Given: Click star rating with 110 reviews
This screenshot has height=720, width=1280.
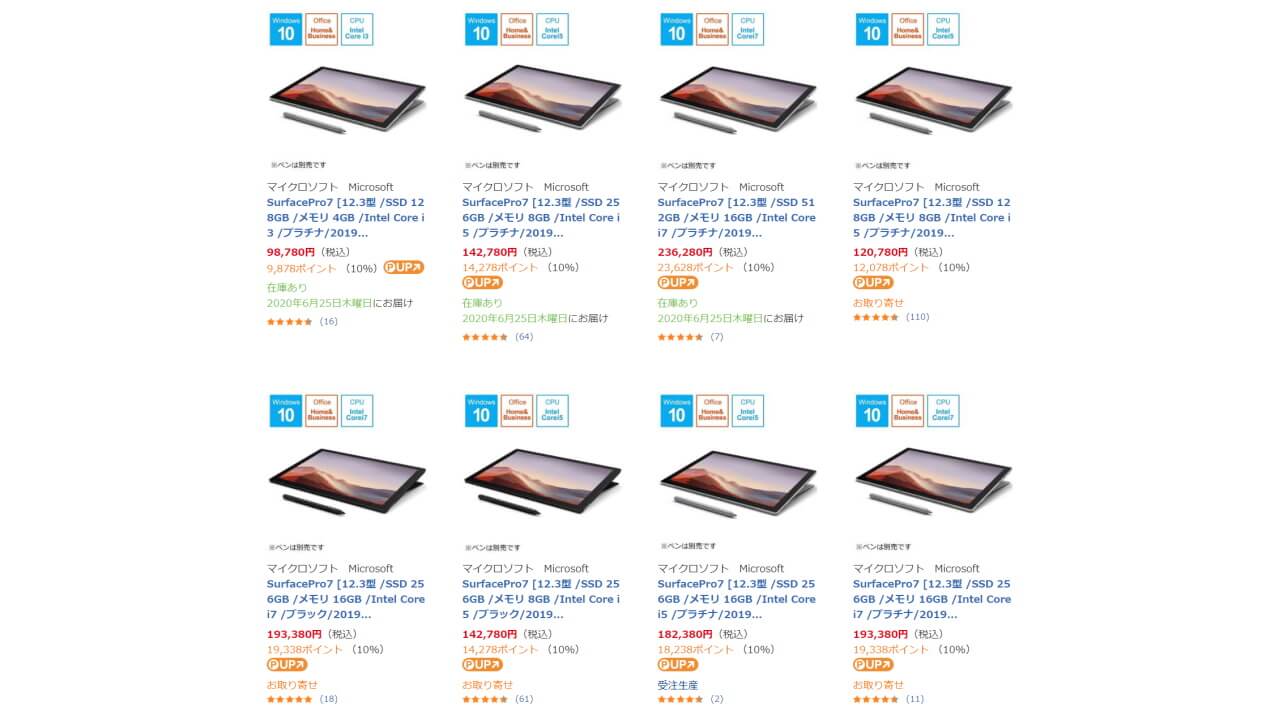Looking at the screenshot, I should pos(876,318).
